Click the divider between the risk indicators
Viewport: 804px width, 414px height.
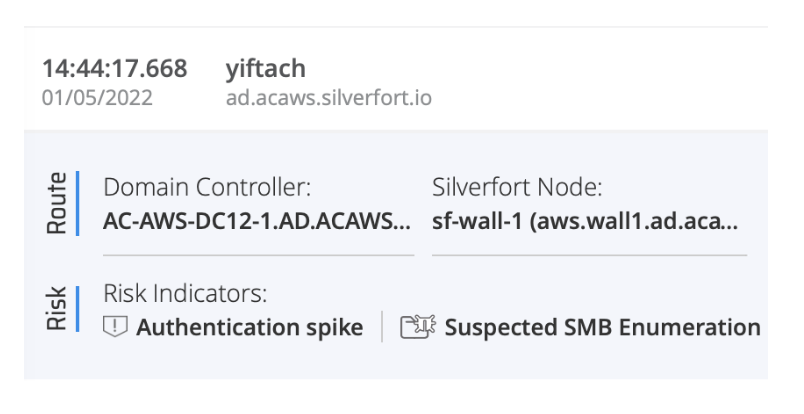click(382, 327)
